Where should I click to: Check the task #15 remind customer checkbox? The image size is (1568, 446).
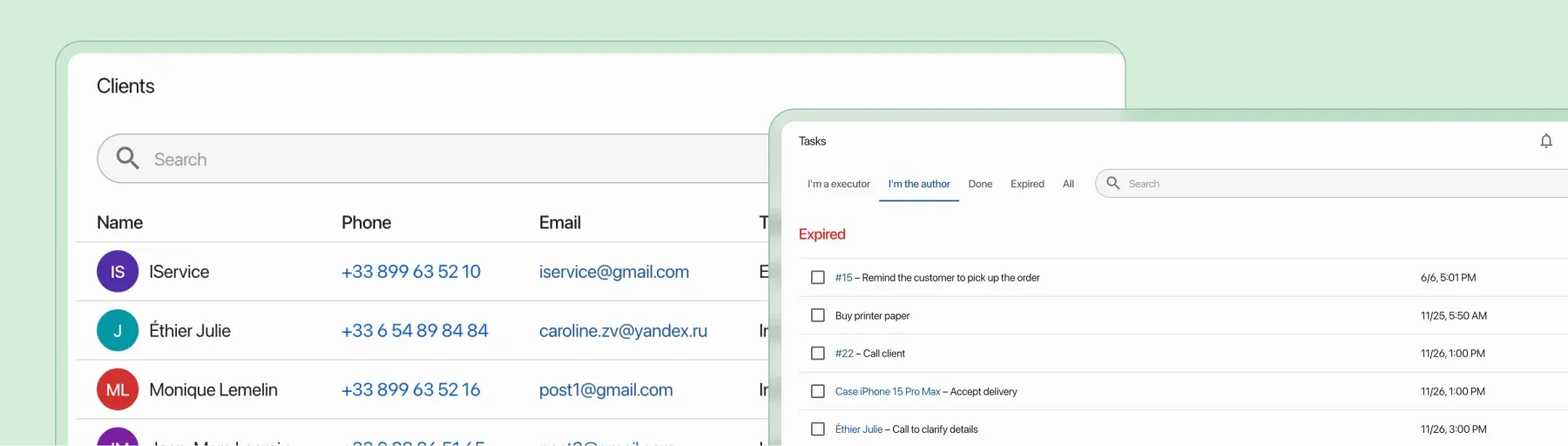818,278
